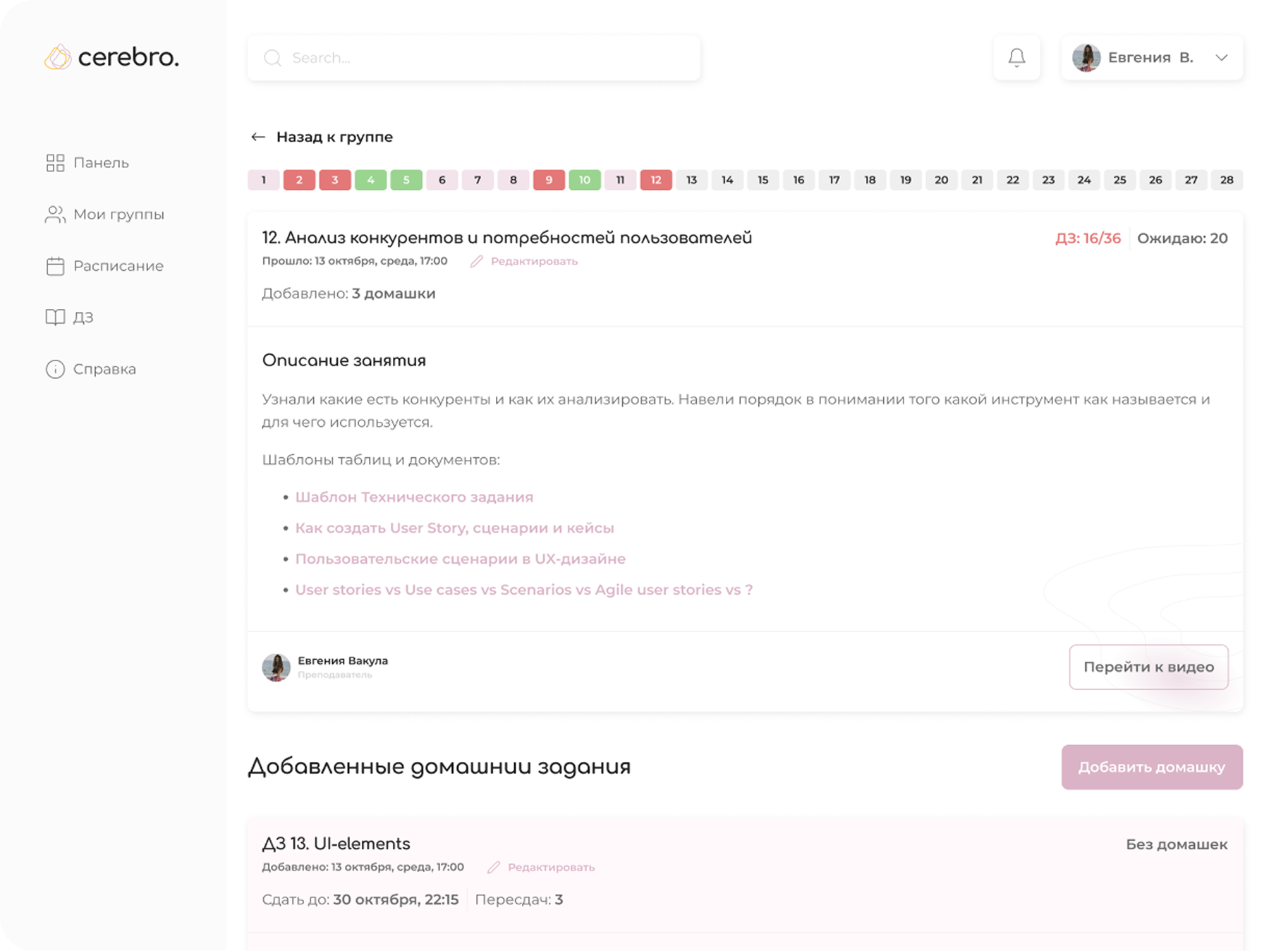Viewport: 1288px width, 951px height.
Task: Open Пользовательские сценарии в UX-дизайне link
Action: (x=460, y=559)
